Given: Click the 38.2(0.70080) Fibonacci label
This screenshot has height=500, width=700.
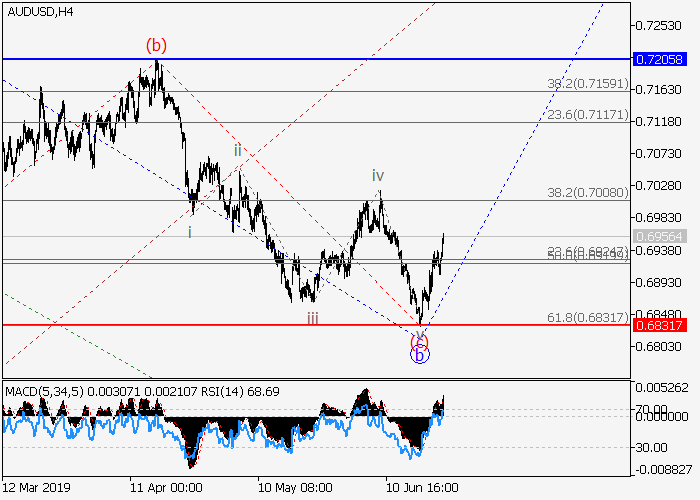Looking at the screenshot, I should click(x=587, y=192).
